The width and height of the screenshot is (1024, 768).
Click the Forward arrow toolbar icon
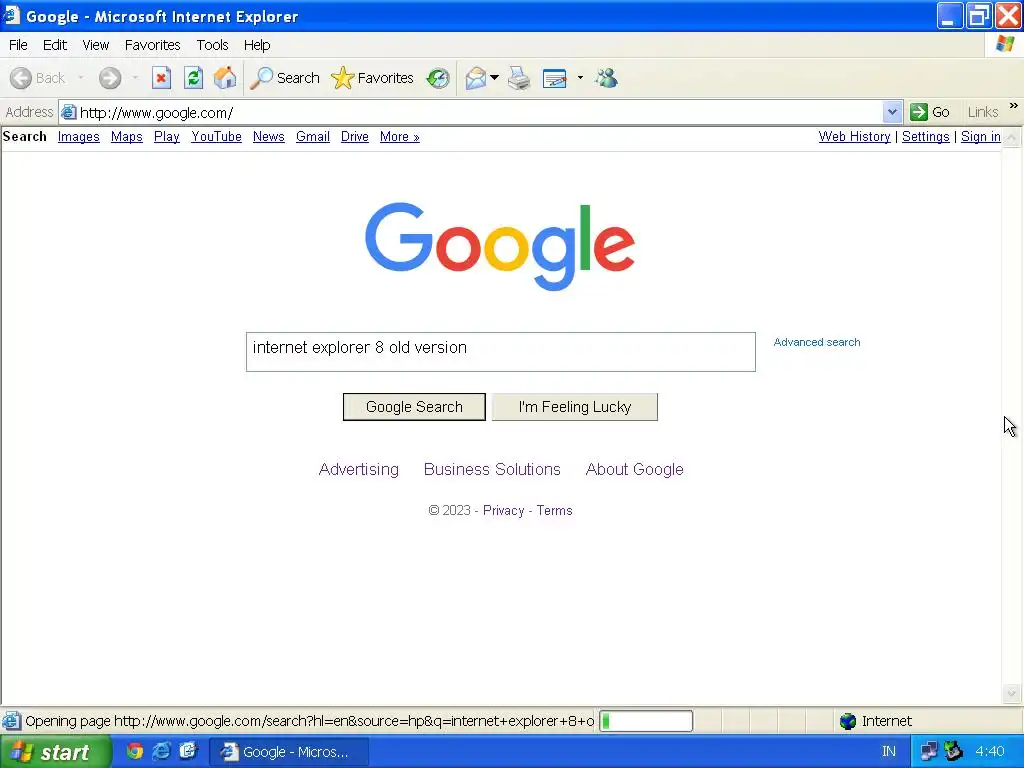click(x=110, y=78)
